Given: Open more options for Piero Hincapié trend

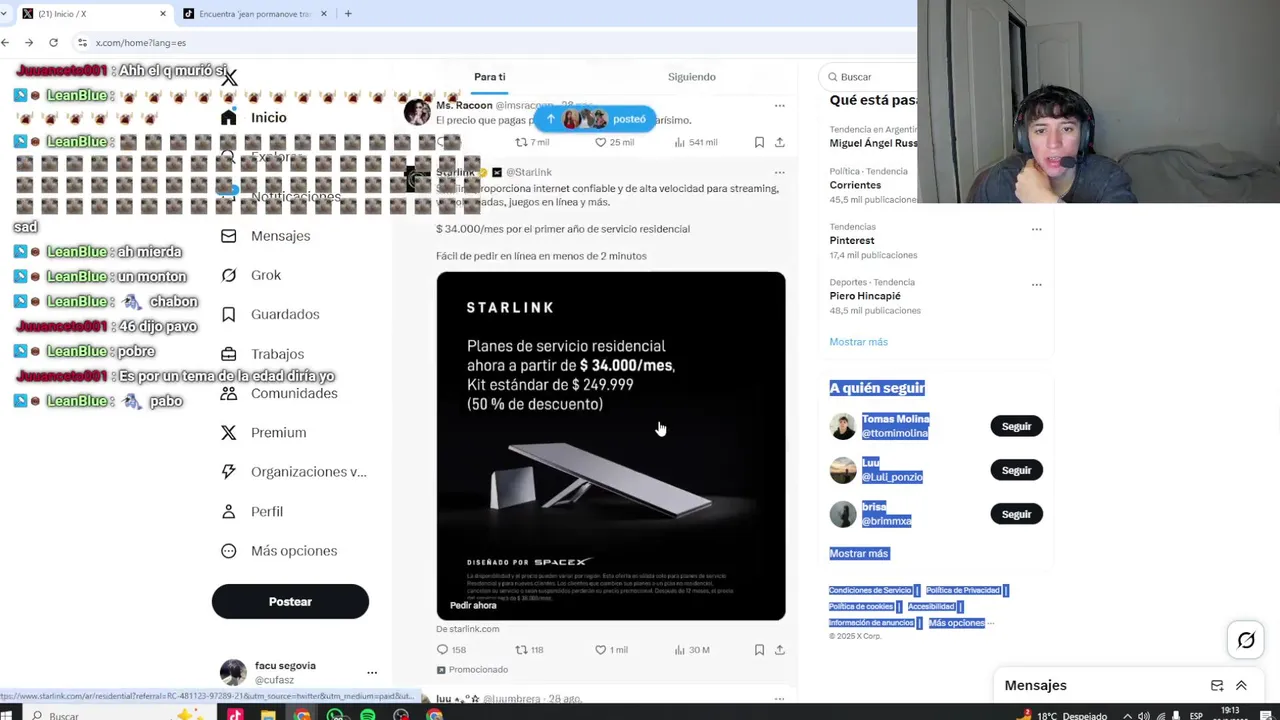Looking at the screenshot, I should coord(1037,284).
